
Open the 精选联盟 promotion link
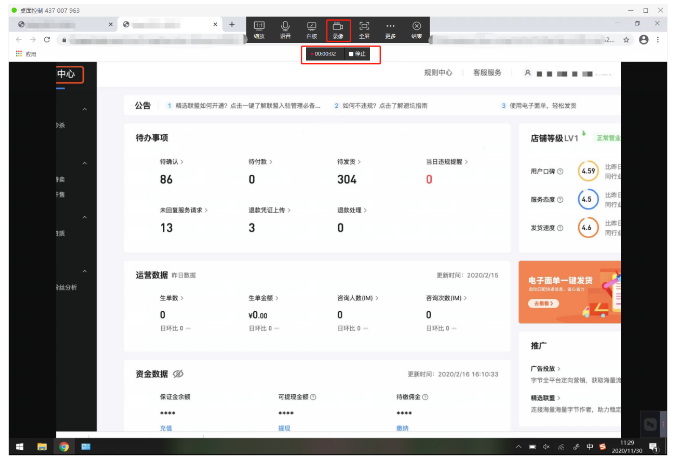(x=545, y=398)
